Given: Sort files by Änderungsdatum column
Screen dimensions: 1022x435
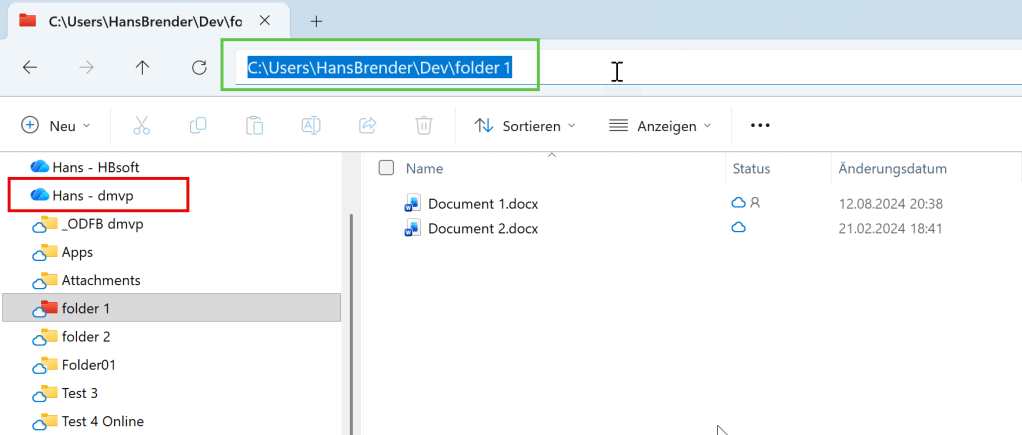Looking at the screenshot, I should tap(892, 168).
